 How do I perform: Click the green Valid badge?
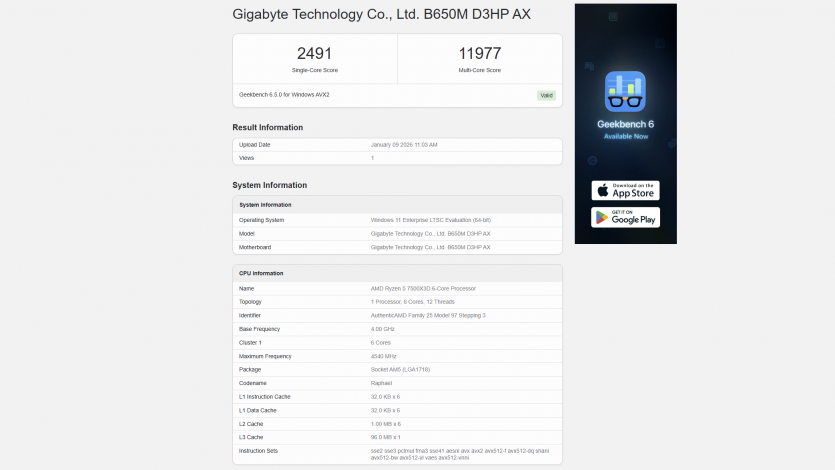tap(546, 95)
